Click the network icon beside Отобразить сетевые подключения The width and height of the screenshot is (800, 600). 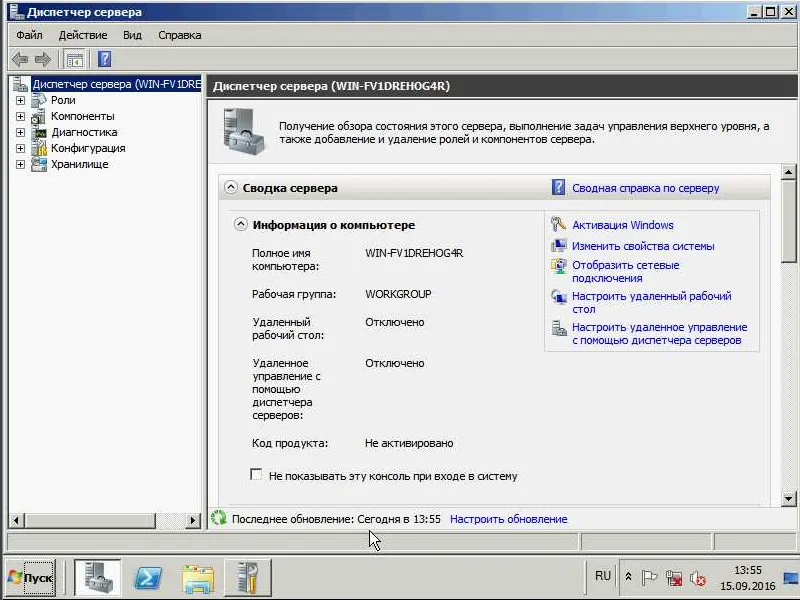559,266
